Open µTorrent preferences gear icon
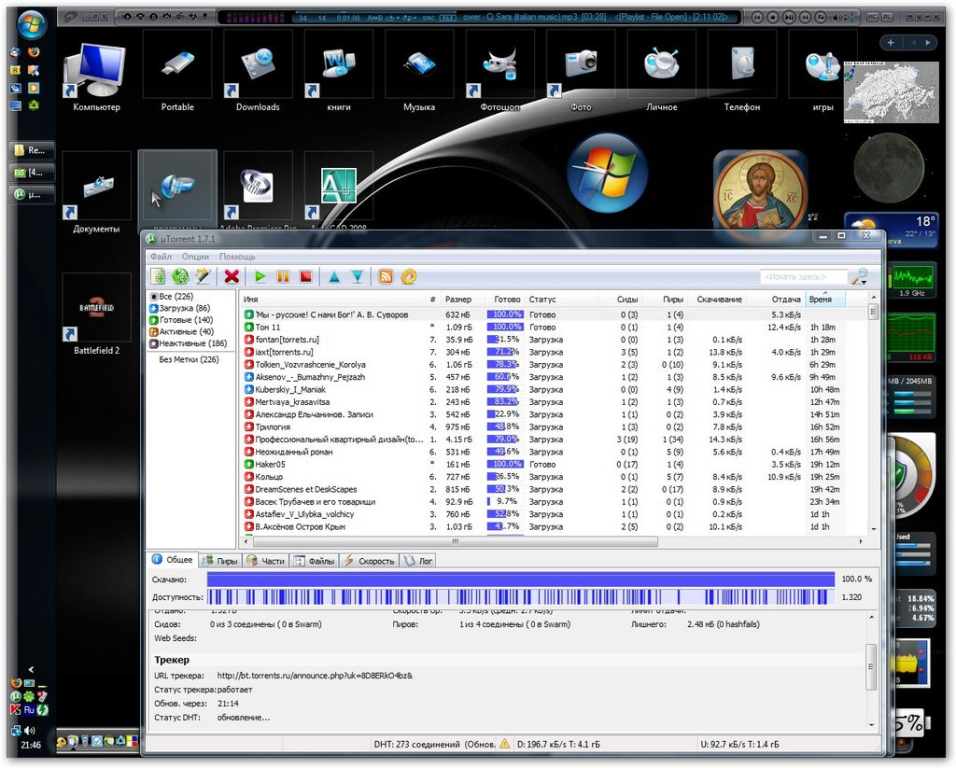 (408, 277)
